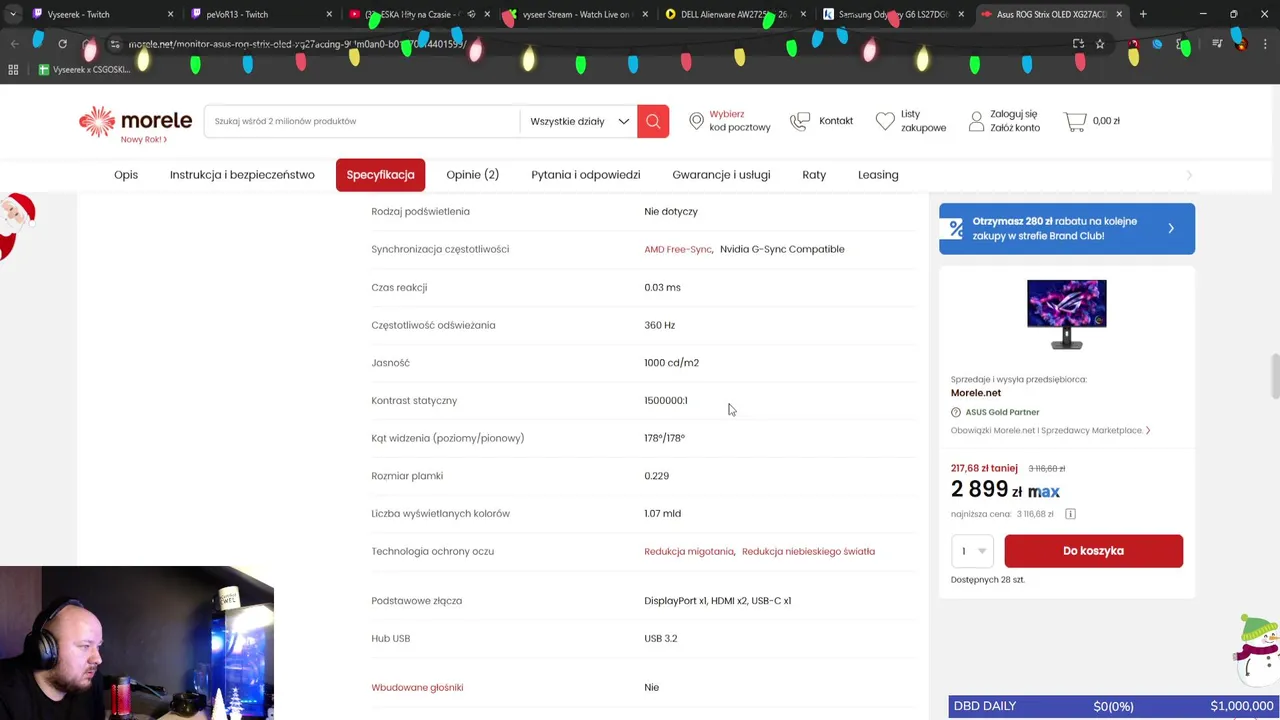Click the location pin postal code icon

[x=697, y=121]
